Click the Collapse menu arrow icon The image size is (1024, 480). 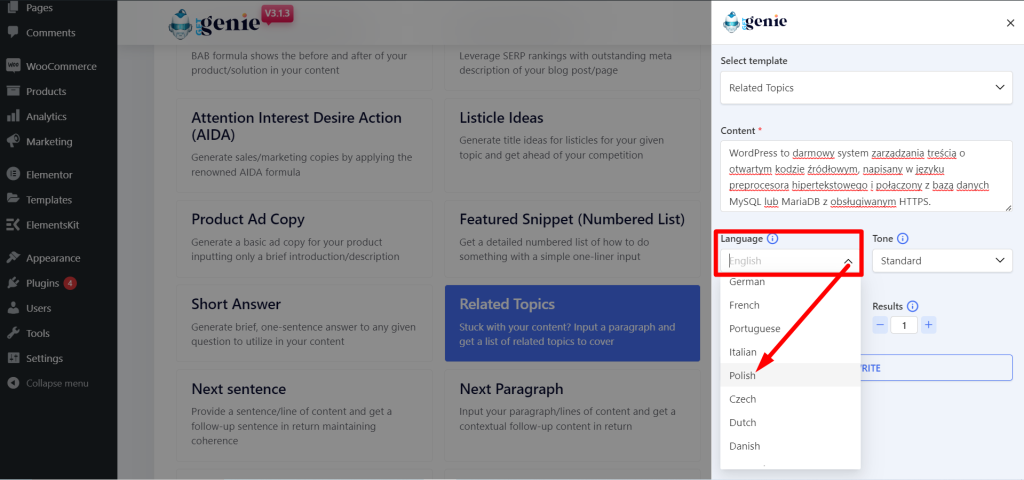coord(12,383)
